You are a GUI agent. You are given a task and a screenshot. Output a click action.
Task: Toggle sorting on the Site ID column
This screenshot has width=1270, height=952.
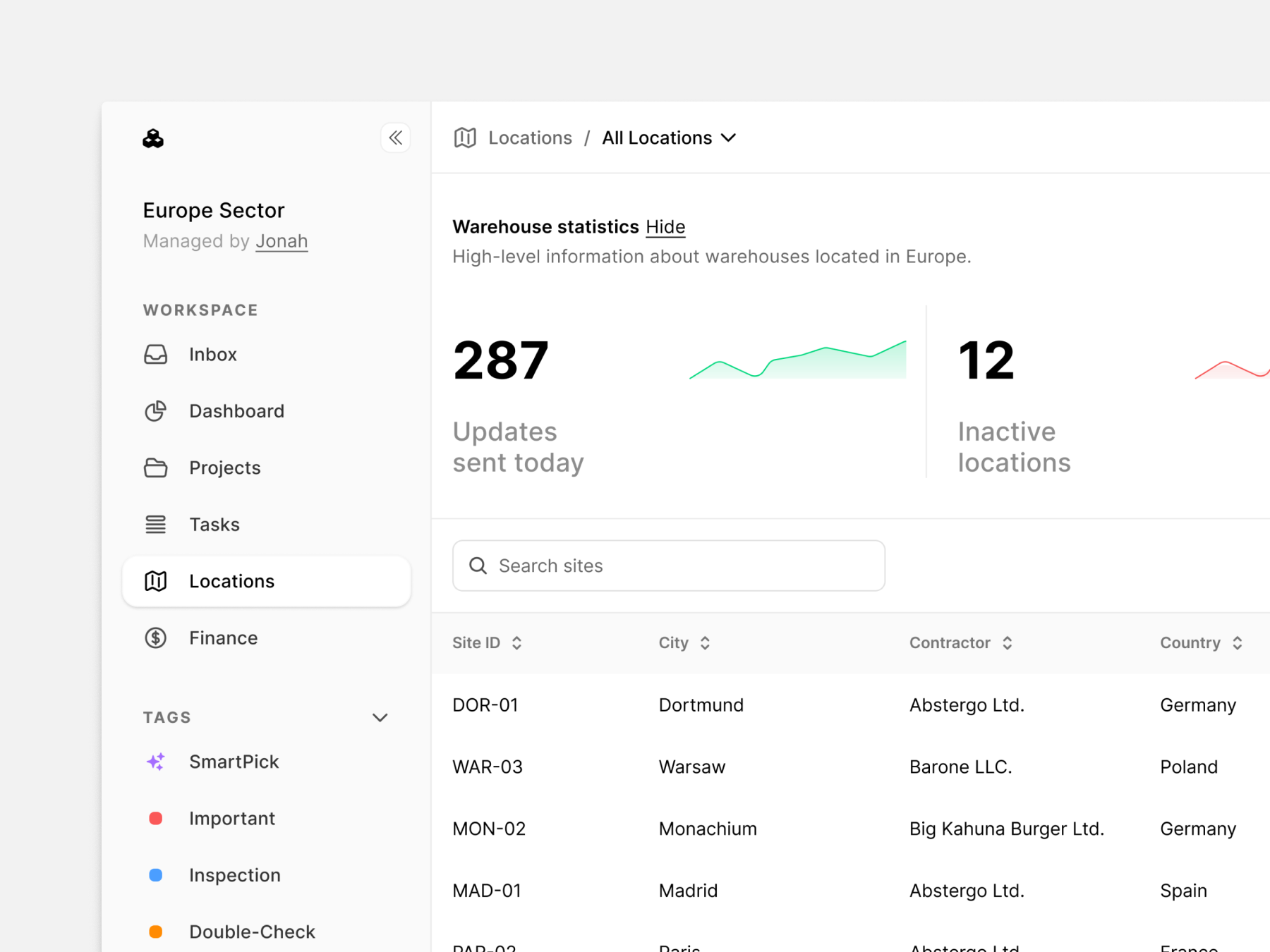[516, 642]
